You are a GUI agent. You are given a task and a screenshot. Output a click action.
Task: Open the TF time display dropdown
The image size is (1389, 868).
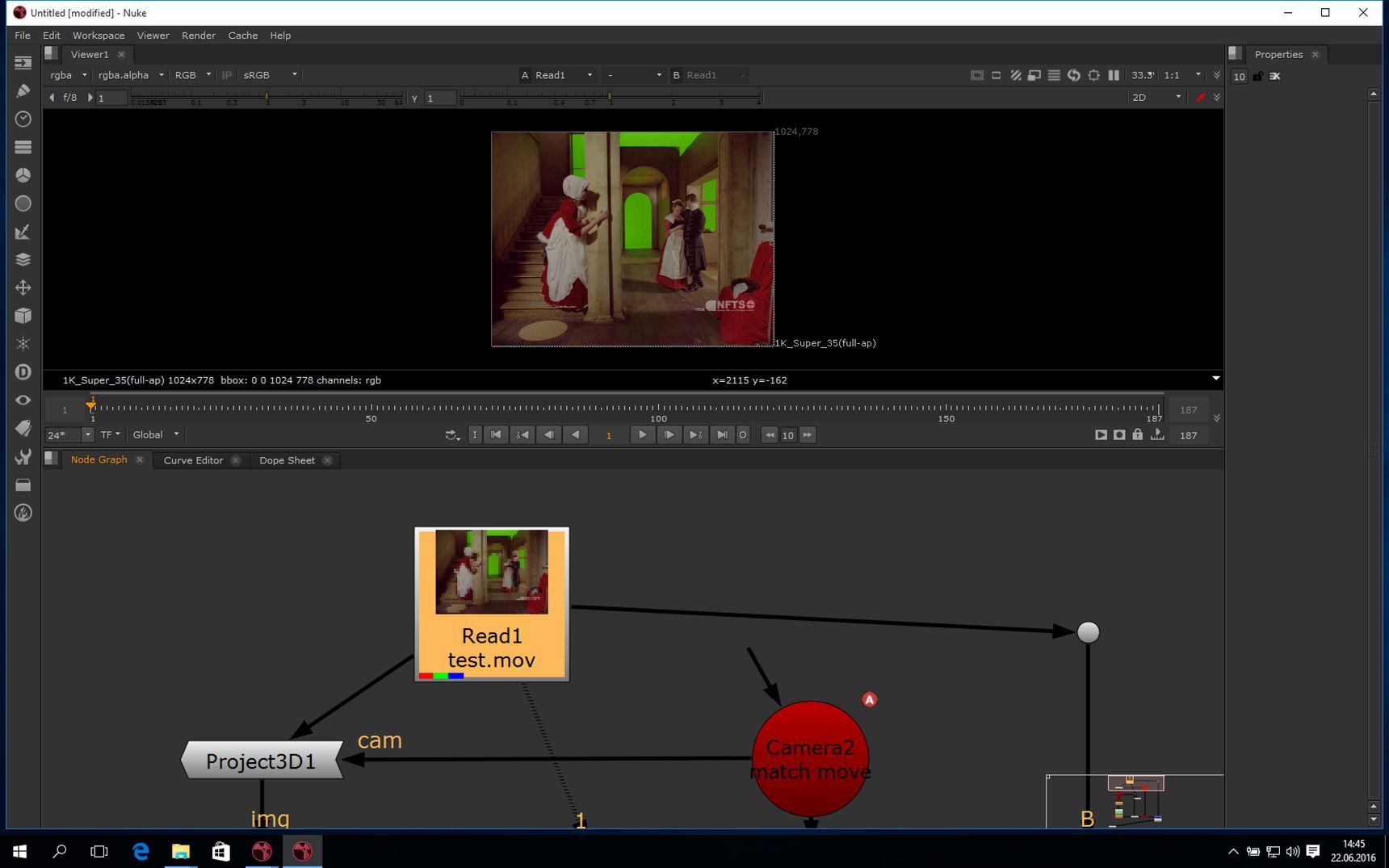tap(110, 434)
